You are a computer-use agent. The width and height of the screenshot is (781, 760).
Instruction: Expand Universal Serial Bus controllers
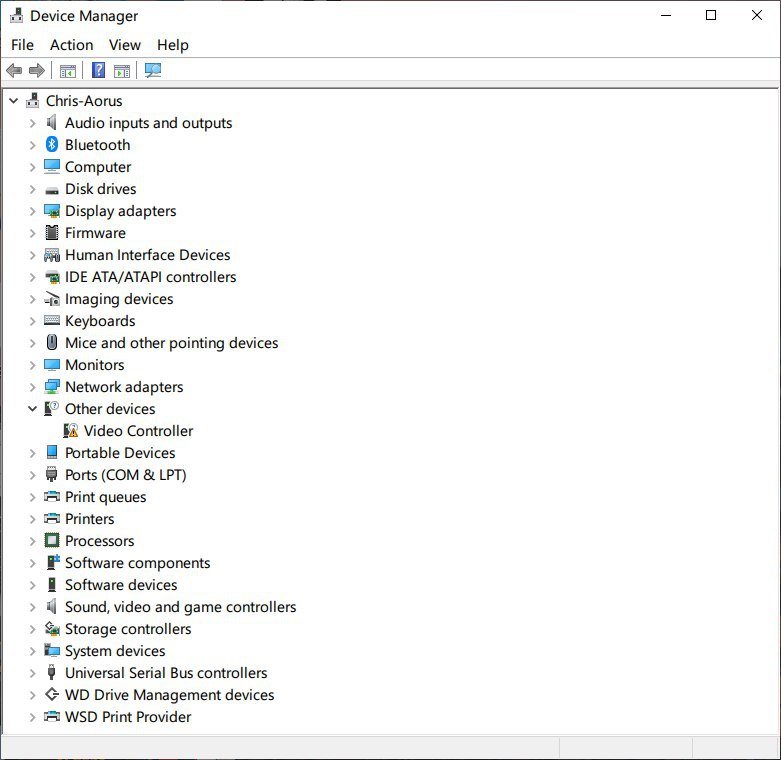(x=32, y=673)
